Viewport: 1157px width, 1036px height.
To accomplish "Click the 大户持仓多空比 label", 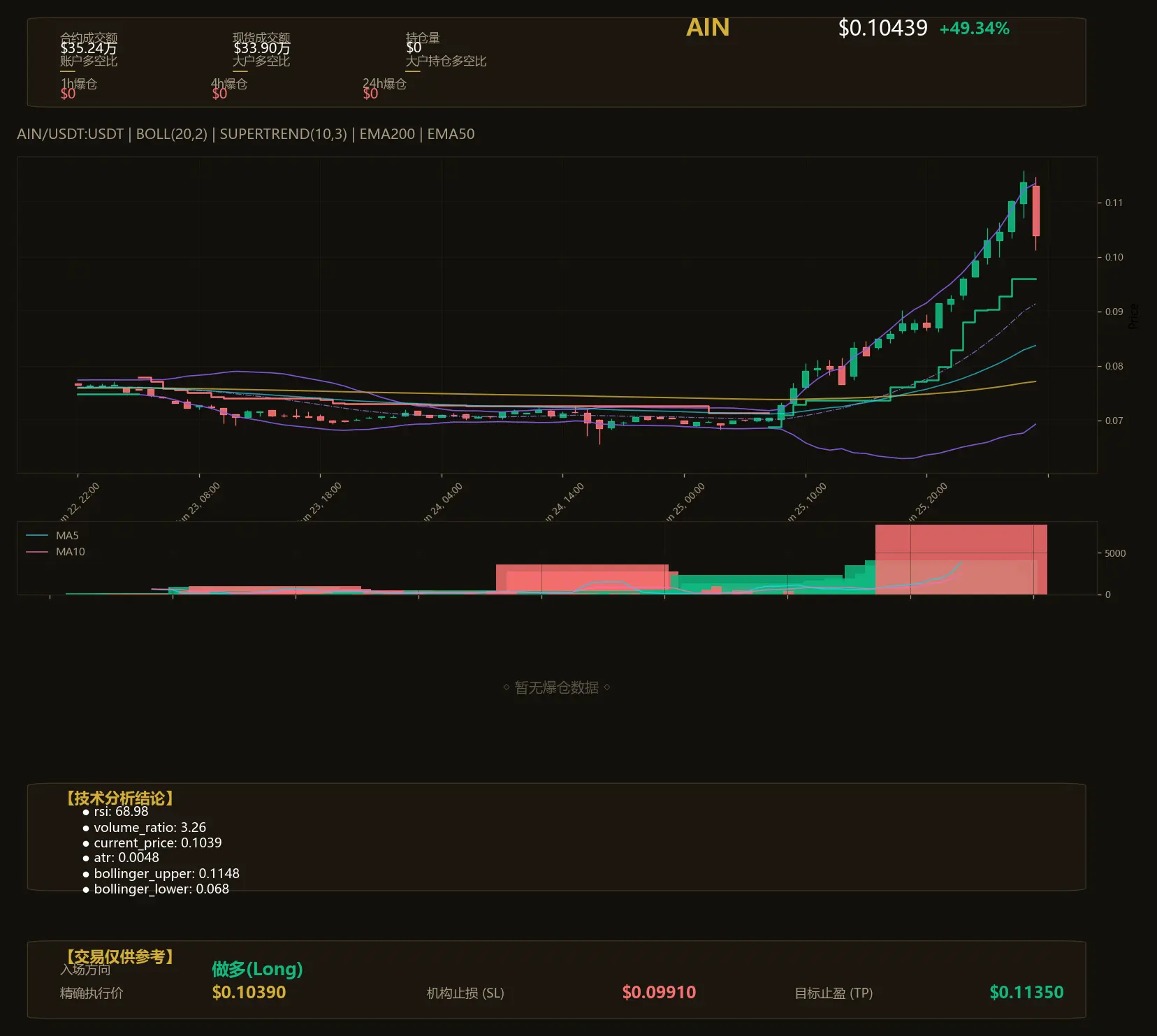I will point(446,61).
